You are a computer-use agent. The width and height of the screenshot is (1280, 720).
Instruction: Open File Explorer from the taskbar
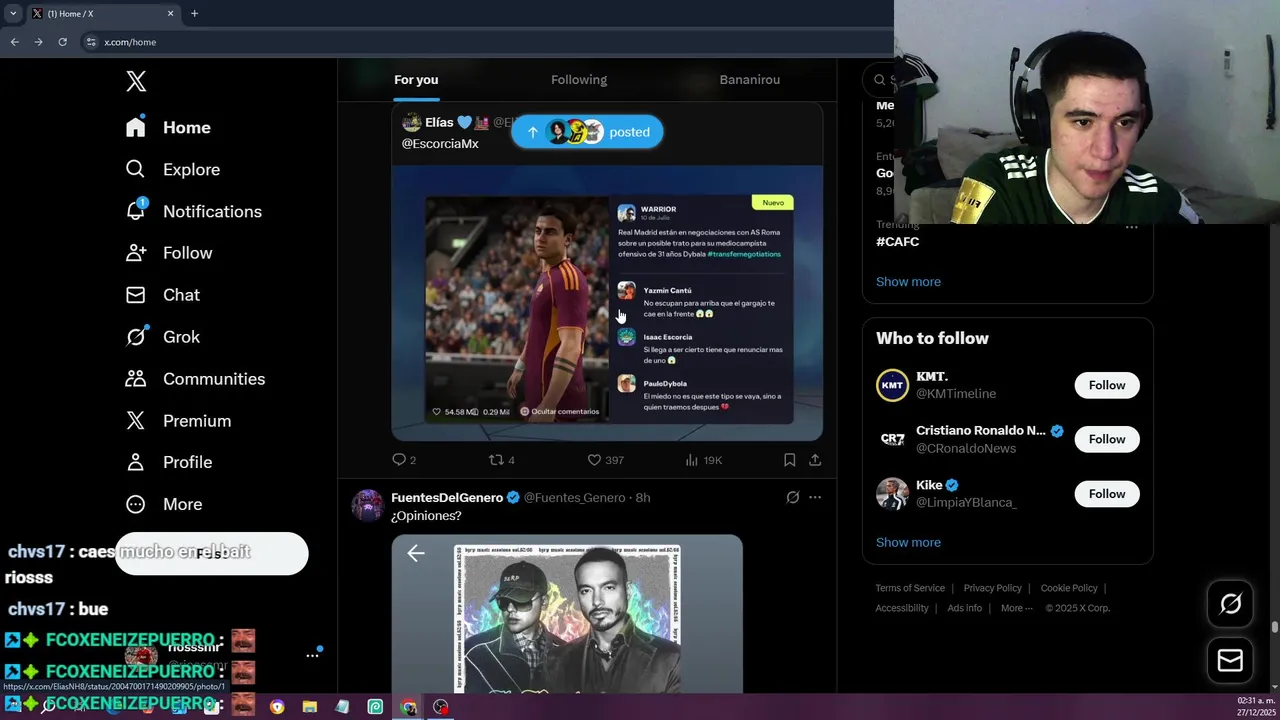click(x=310, y=707)
